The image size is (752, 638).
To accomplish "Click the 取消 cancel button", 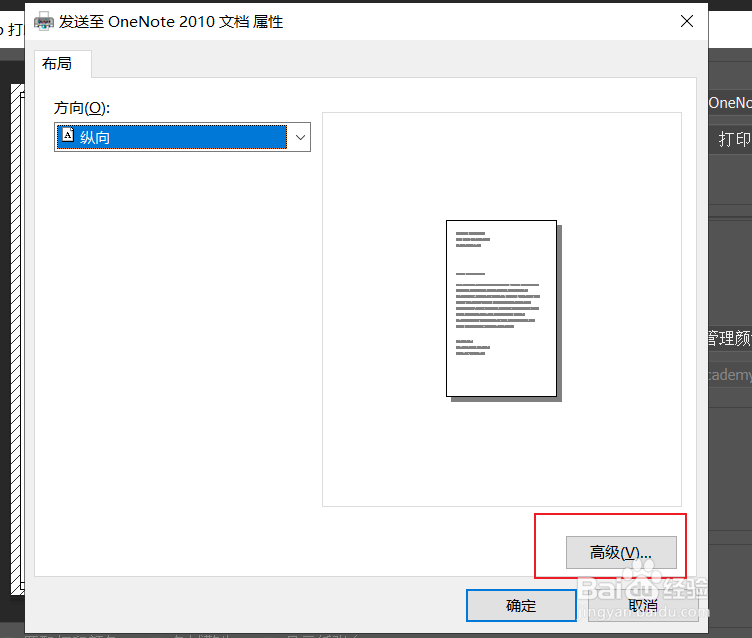I will [643, 605].
